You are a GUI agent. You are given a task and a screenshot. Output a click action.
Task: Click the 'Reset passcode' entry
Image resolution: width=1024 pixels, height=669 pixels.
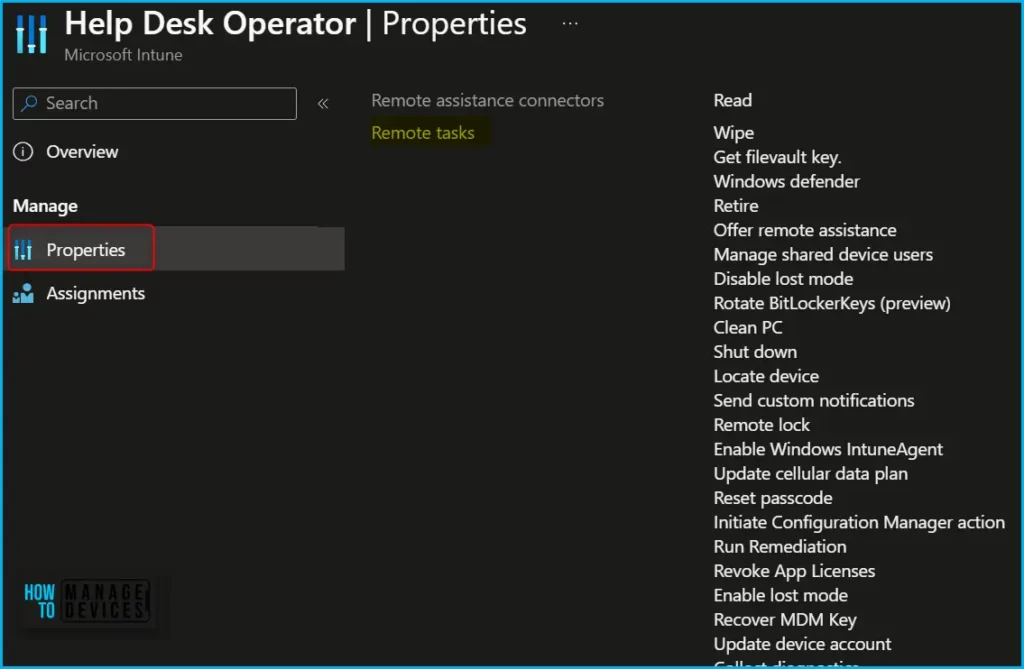773,498
